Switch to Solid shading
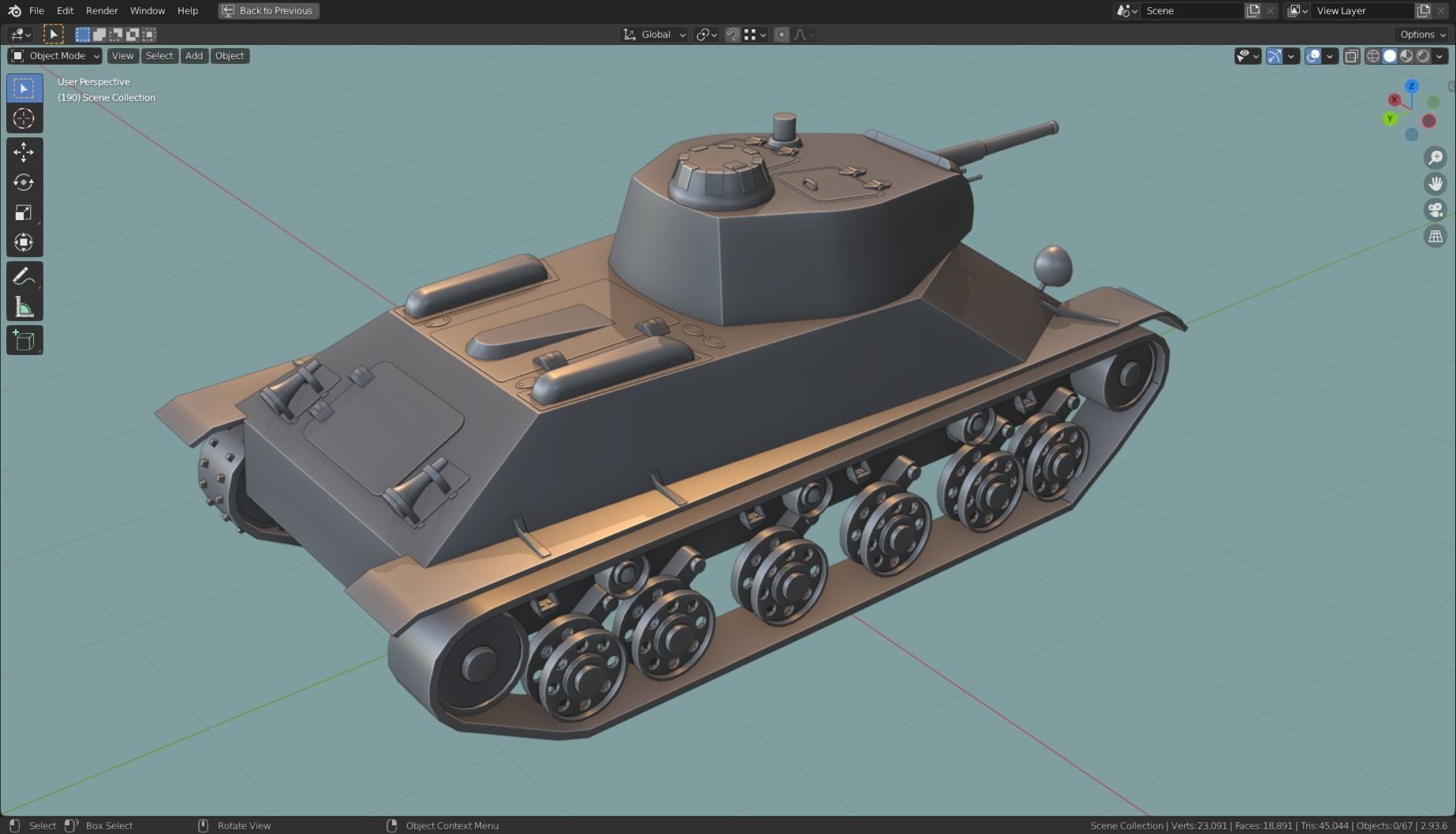 pyautogui.click(x=1390, y=55)
